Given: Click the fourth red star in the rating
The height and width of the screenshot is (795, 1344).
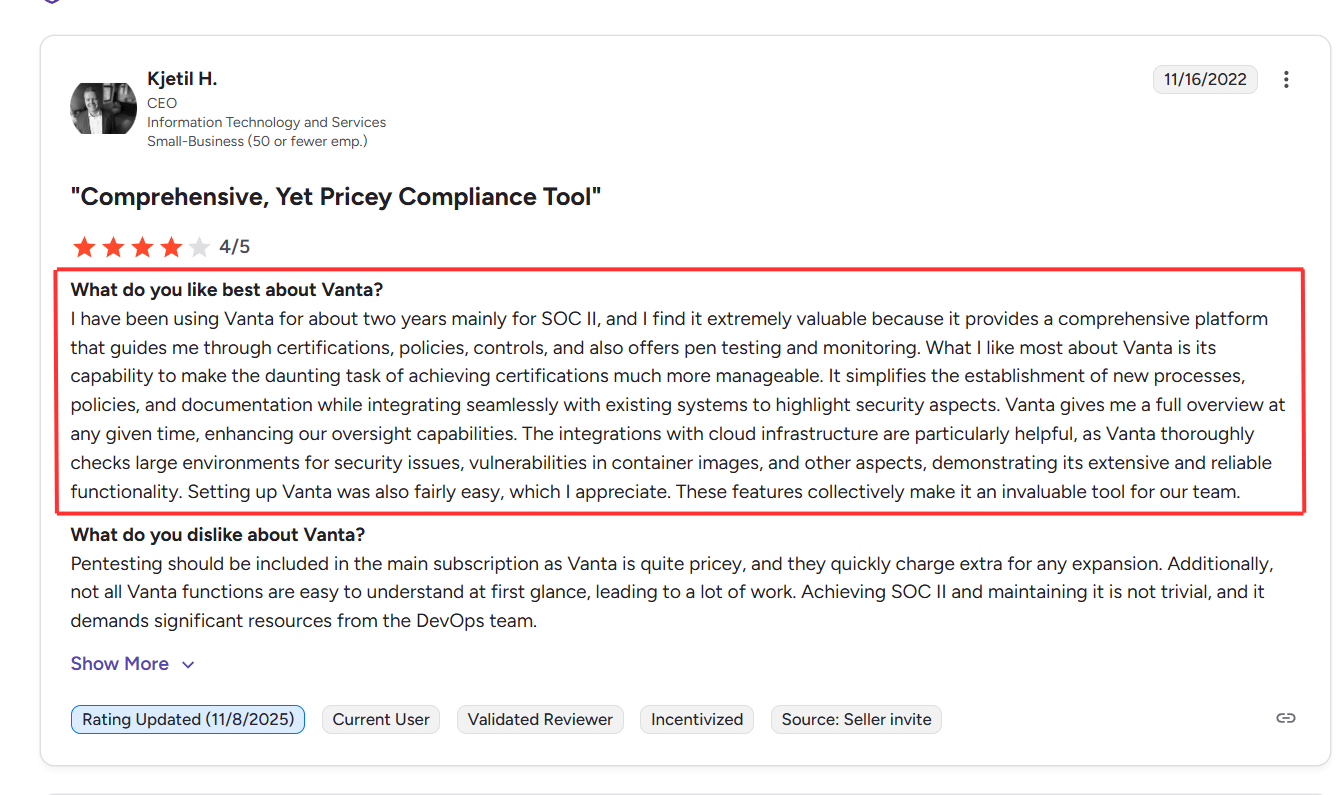Looking at the screenshot, I should (x=171, y=245).
